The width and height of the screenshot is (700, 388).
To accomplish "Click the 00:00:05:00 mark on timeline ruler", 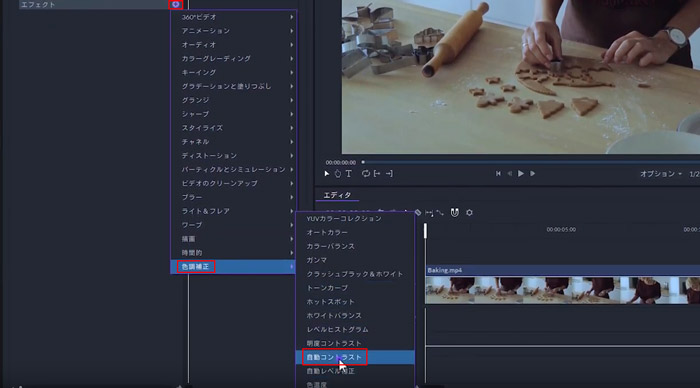I will click(561, 229).
